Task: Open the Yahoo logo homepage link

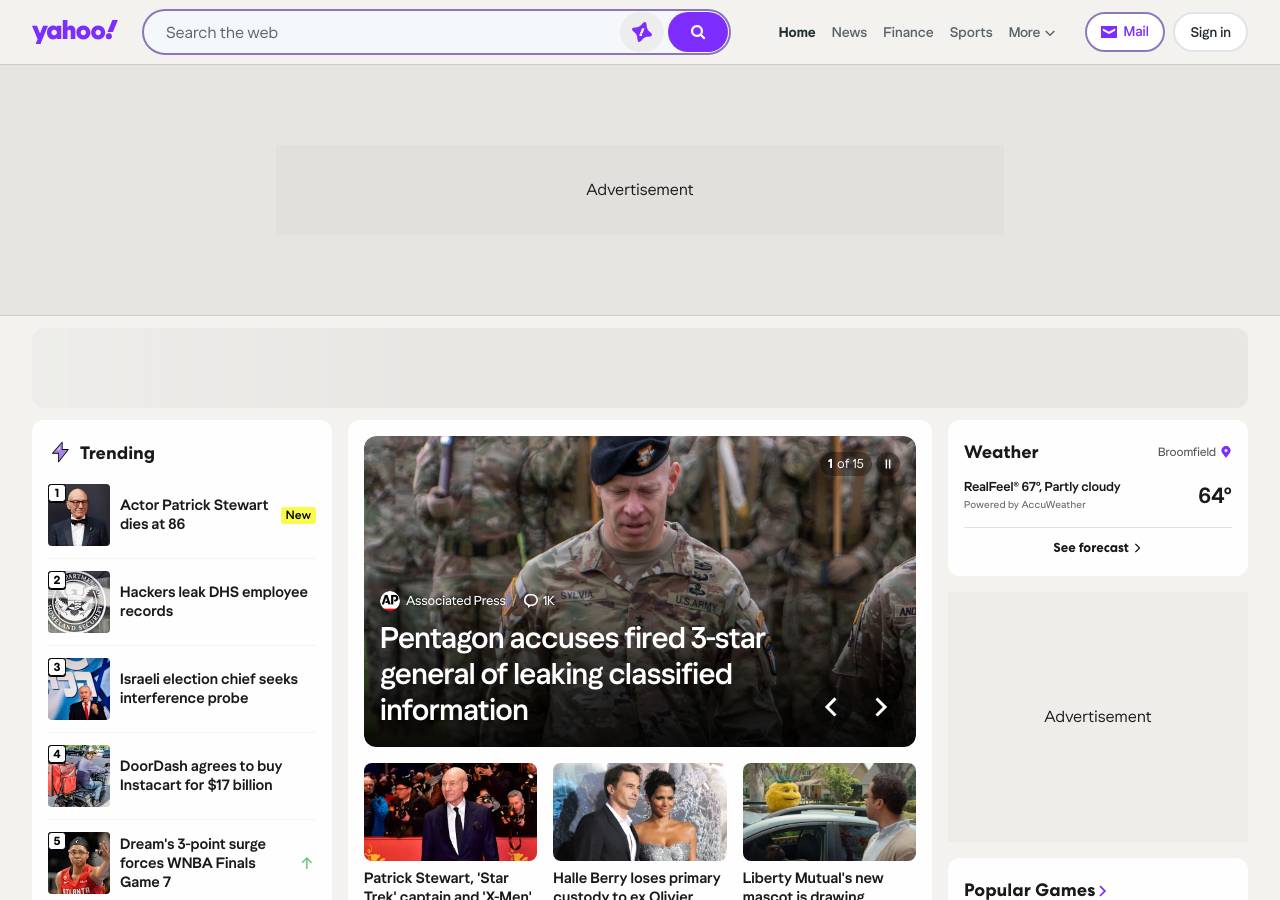Action: (75, 32)
